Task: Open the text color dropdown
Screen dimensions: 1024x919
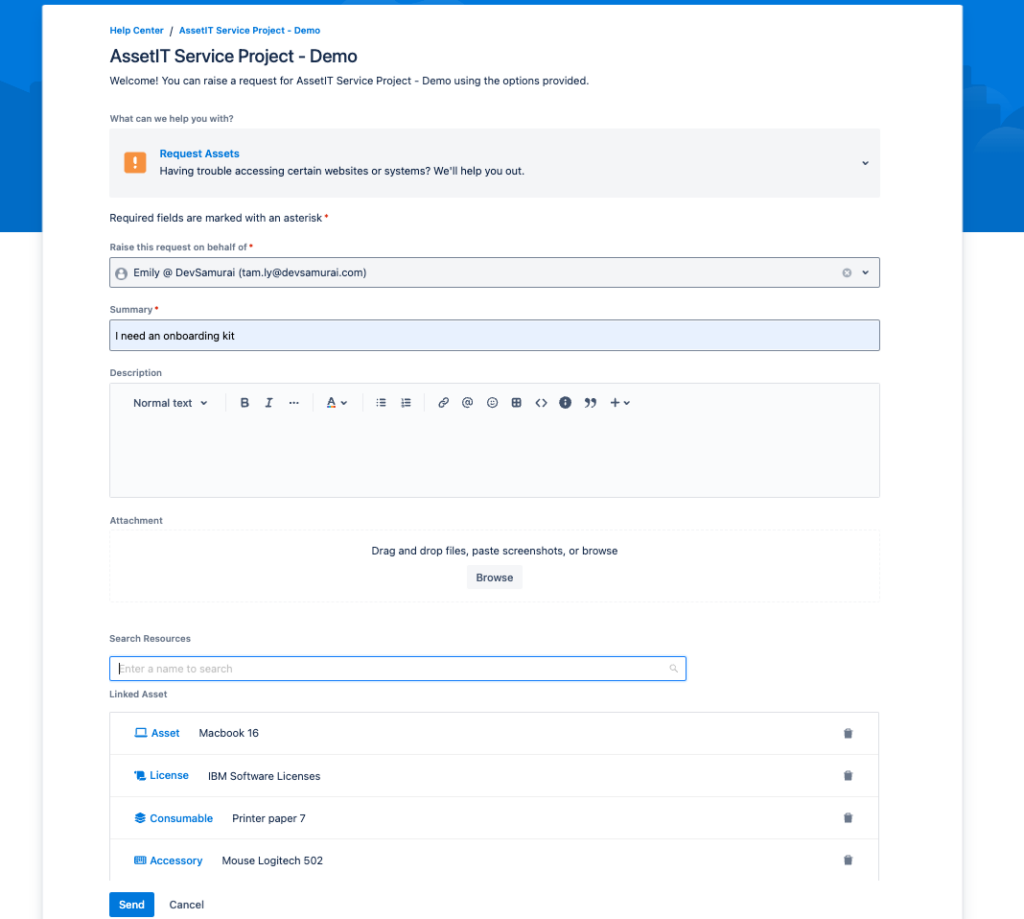Action: (337, 403)
